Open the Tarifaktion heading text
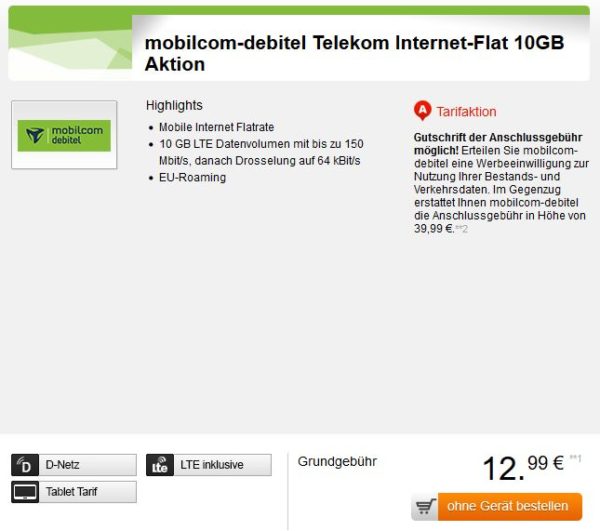Viewport: 600px width, 531px height. click(x=466, y=112)
